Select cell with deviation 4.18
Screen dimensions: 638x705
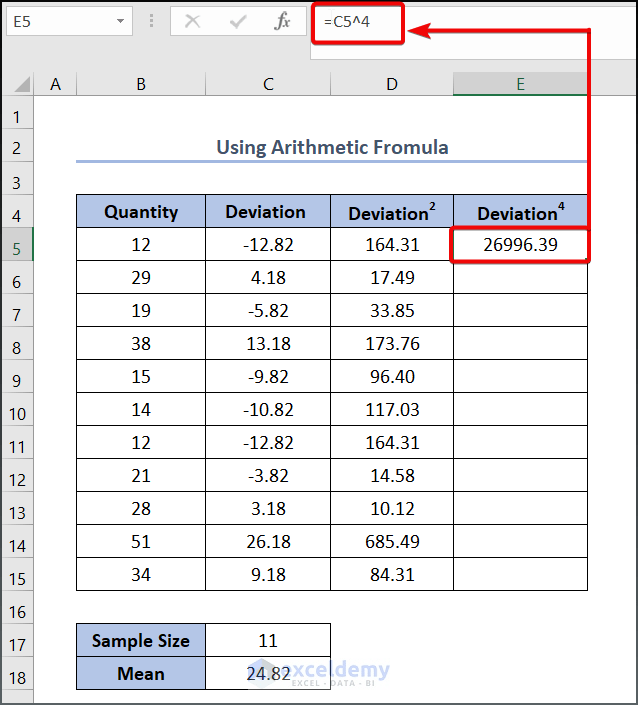[268, 277]
